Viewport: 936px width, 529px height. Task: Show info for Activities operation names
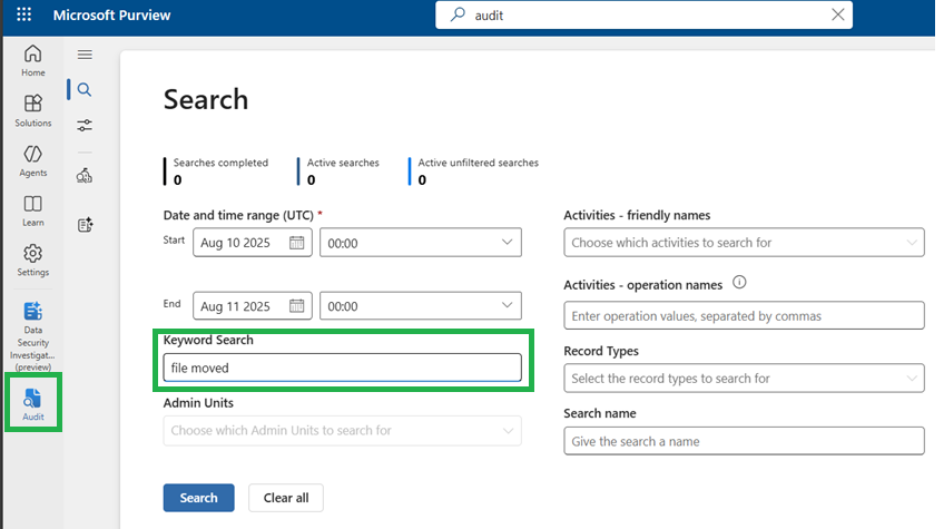pyautogui.click(x=739, y=282)
